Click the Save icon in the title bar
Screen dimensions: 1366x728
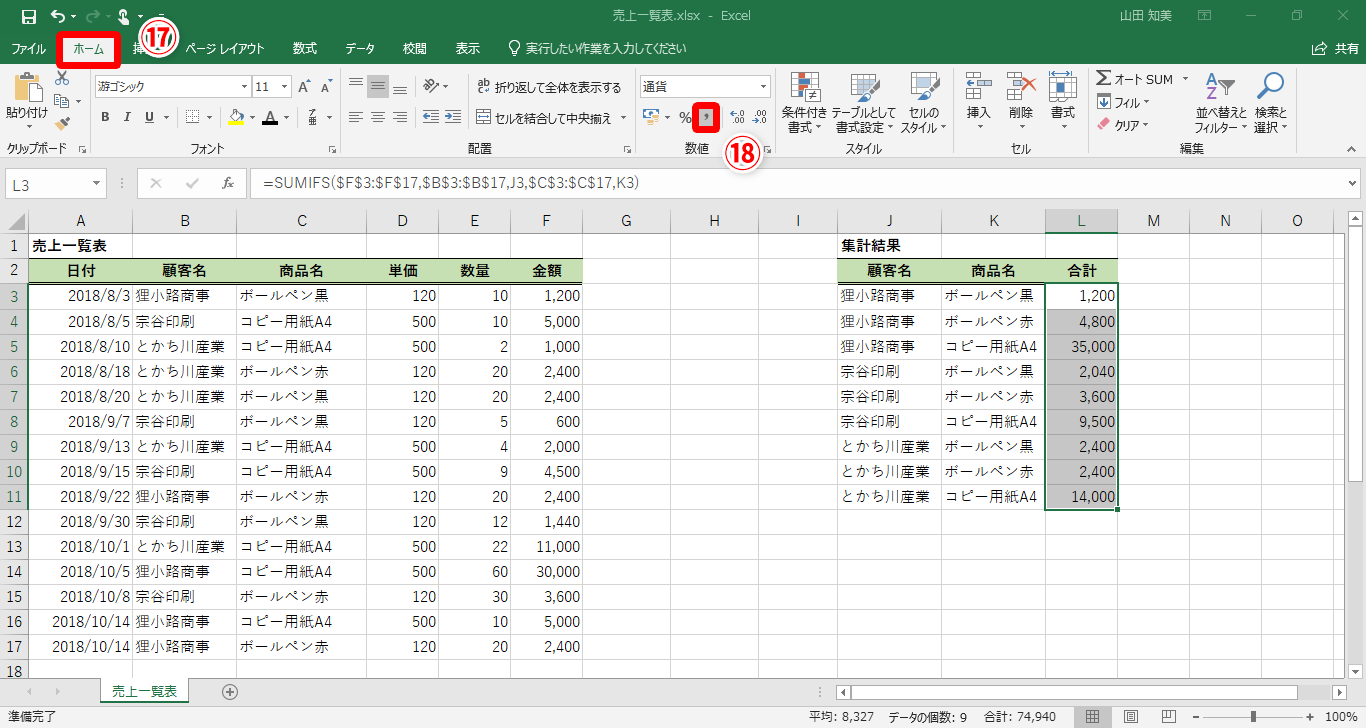click(28, 17)
